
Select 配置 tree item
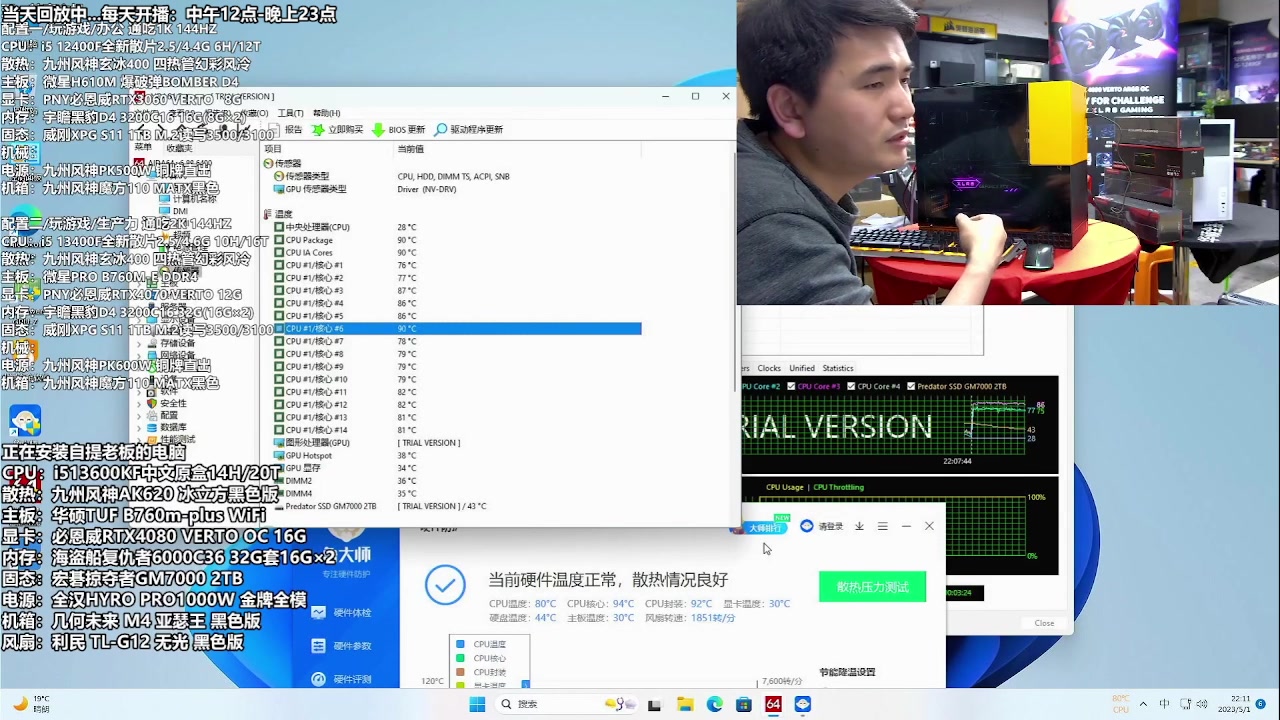[162, 415]
